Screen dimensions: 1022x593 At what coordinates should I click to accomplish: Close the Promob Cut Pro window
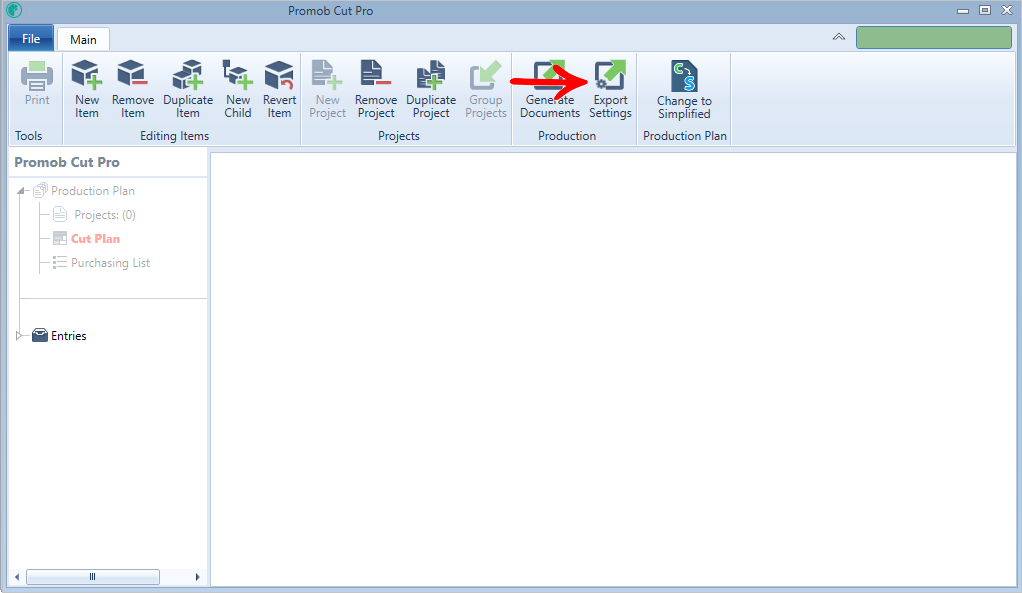(1007, 10)
